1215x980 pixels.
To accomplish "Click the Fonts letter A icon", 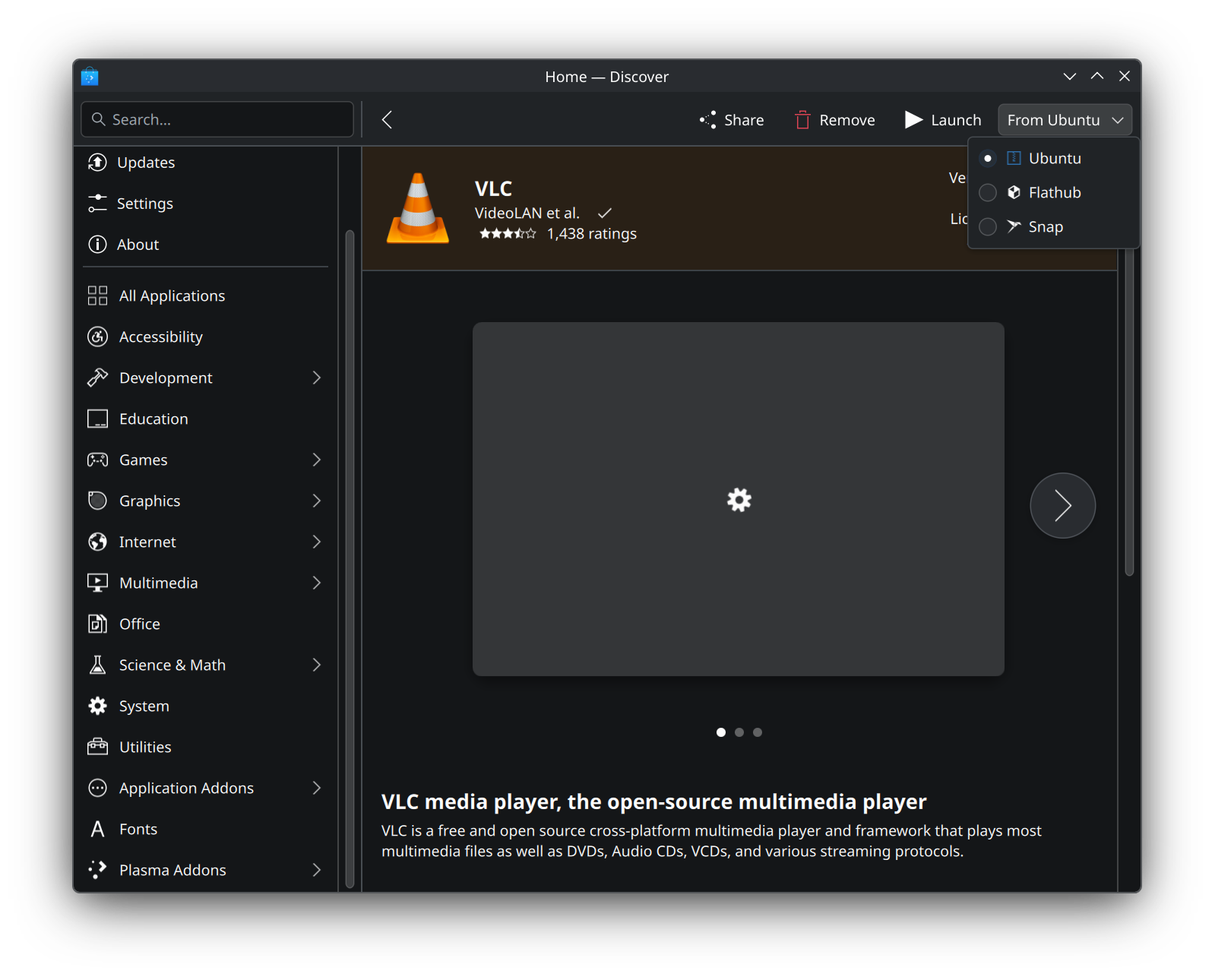I will [x=97, y=829].
